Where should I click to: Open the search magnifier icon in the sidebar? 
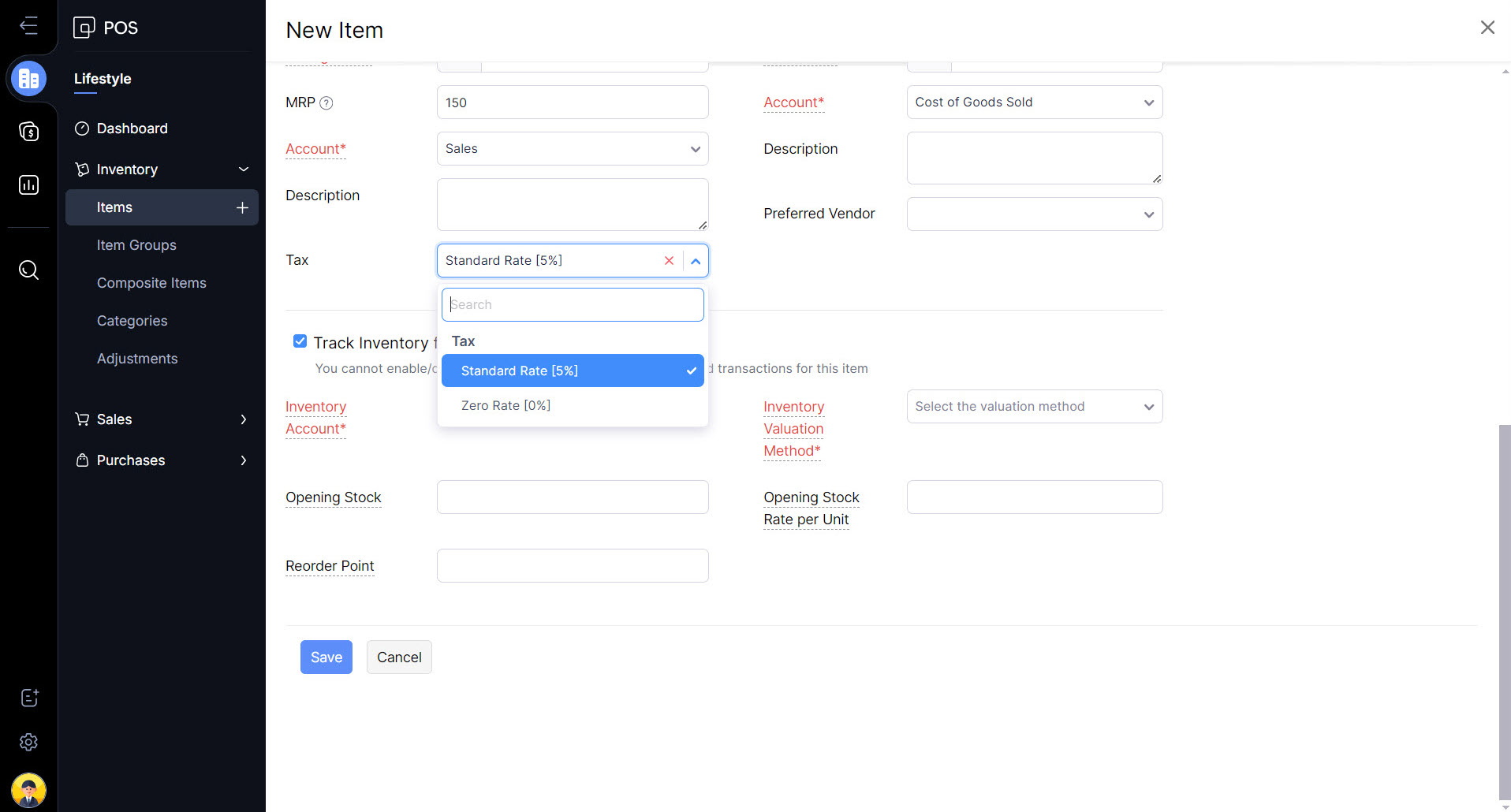pos(28,270)
